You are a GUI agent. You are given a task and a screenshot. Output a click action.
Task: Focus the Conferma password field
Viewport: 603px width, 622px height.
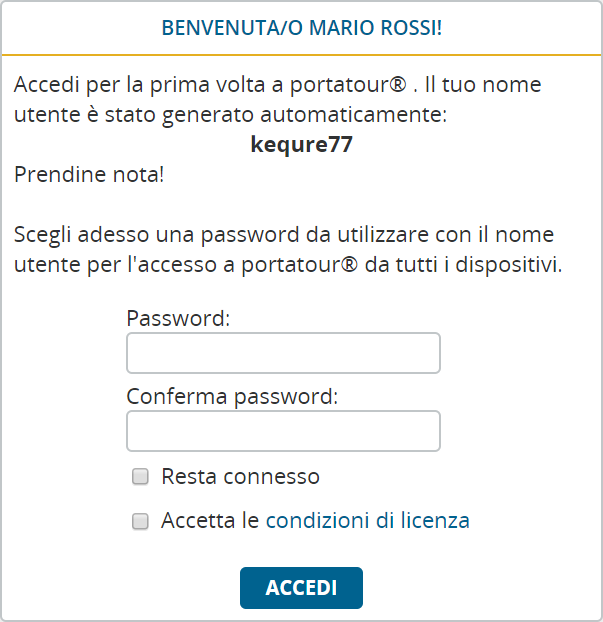pyautogui.click(x=283, y=431)
